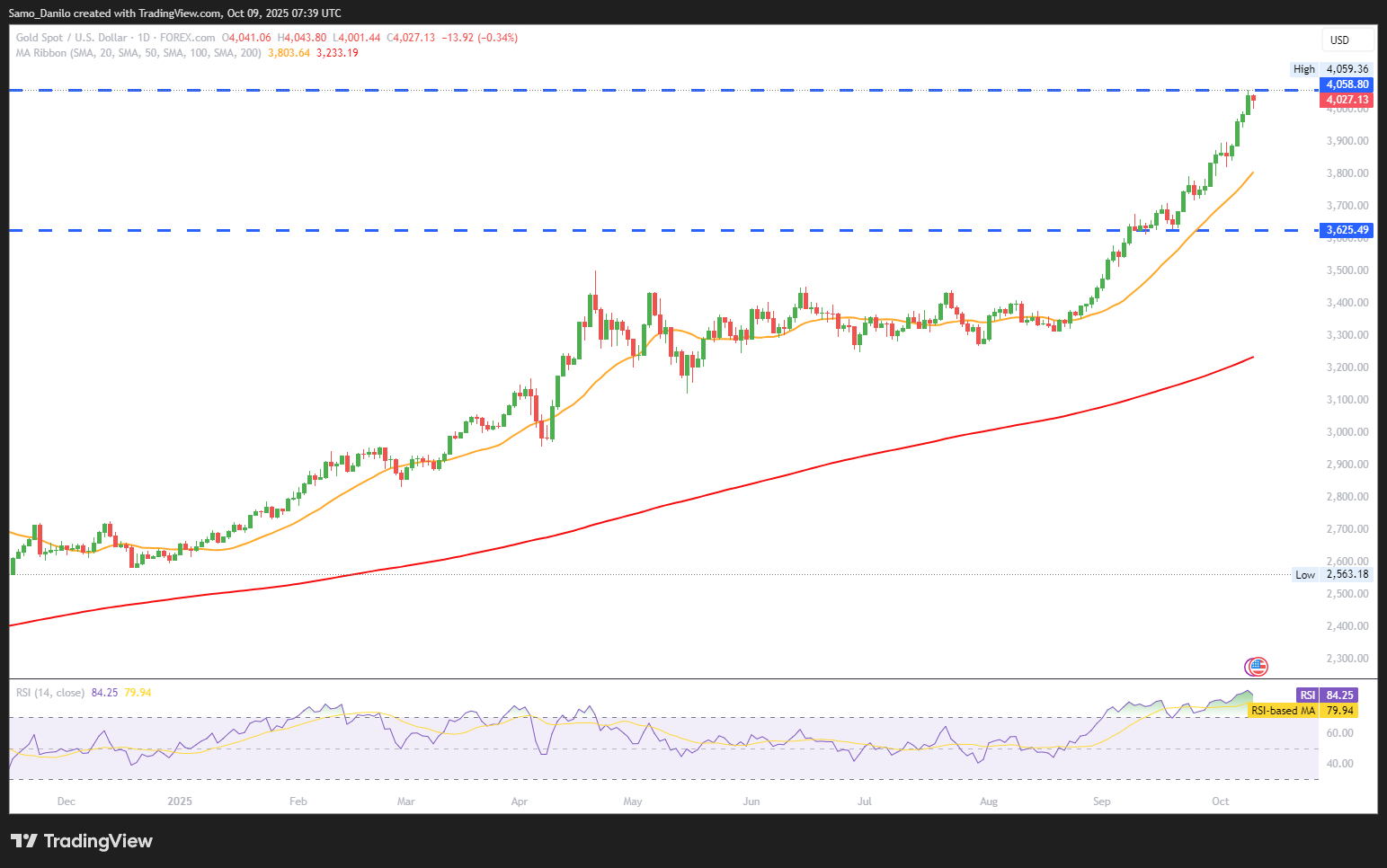Click the Low 2,563.18 marker label
The height and width of the screenshot is (868, 1387).
(1331, 574)
